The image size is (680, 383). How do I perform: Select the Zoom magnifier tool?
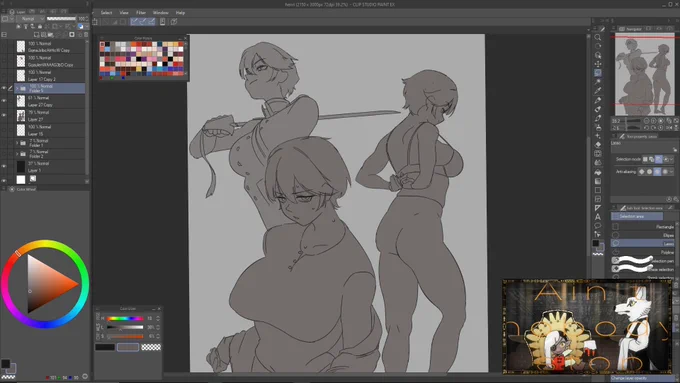point(598,38)
